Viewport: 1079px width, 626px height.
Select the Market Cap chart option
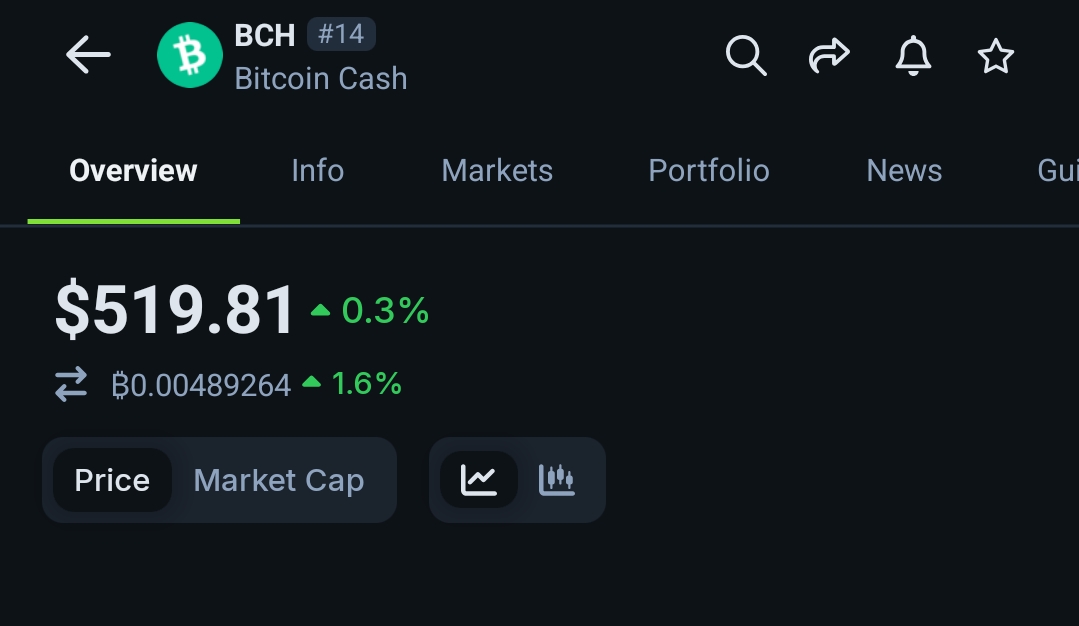(x=279, y=480)
